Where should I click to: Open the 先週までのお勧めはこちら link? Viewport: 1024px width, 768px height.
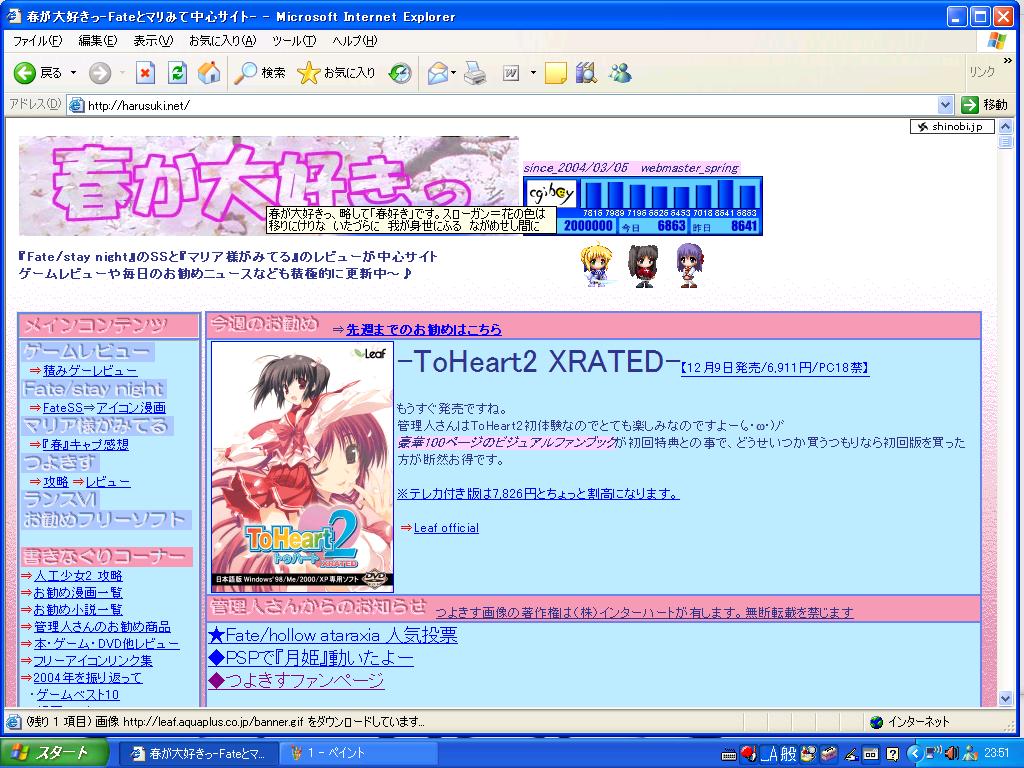(x=424, y=329)
